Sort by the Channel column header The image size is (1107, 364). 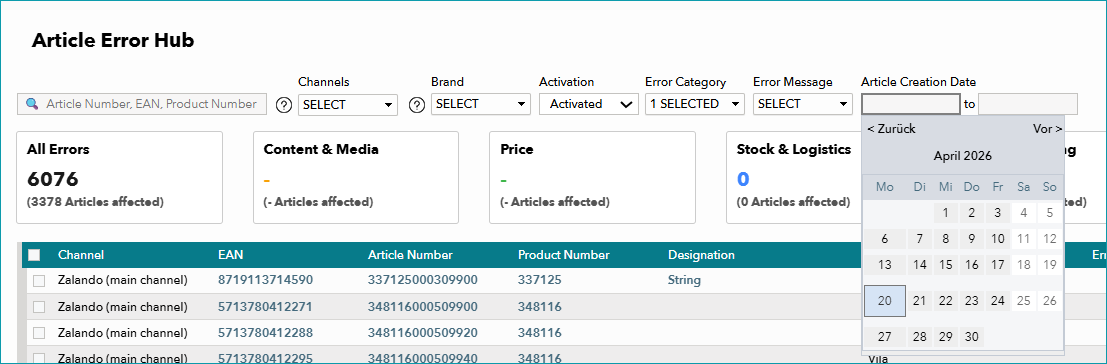coord(80,255)
